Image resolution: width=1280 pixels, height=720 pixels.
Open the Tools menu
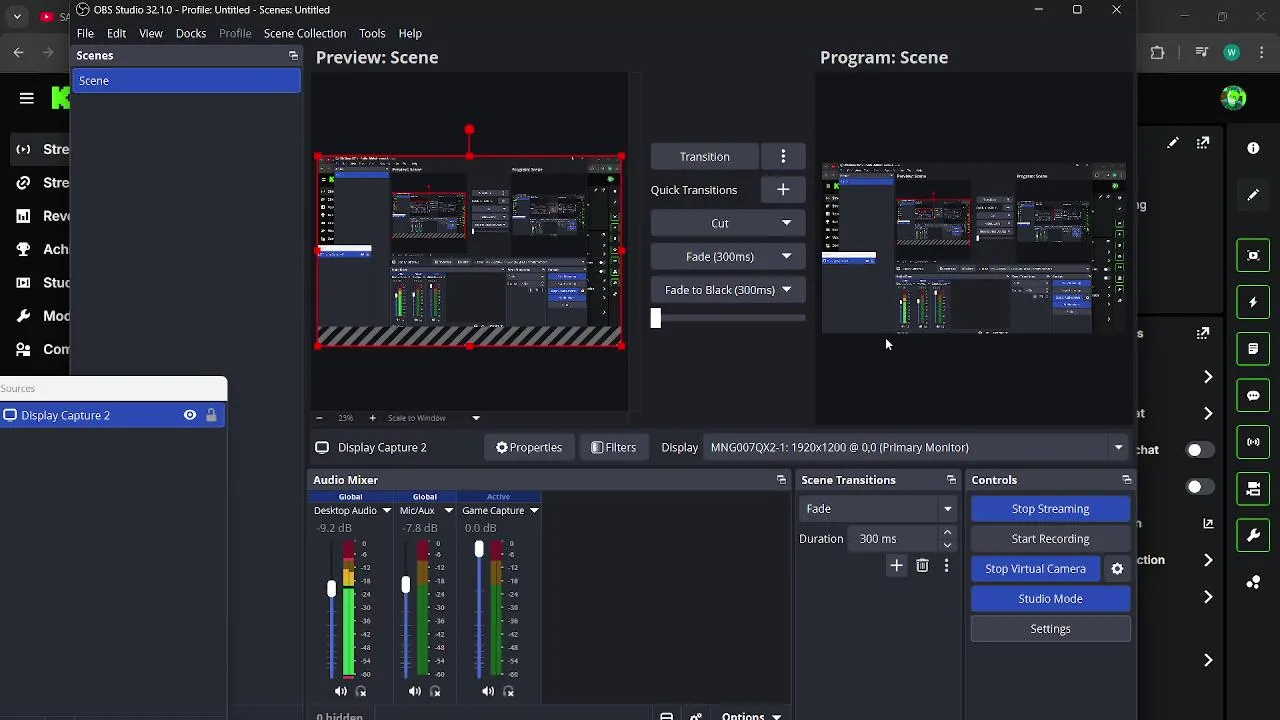[372, 33]
